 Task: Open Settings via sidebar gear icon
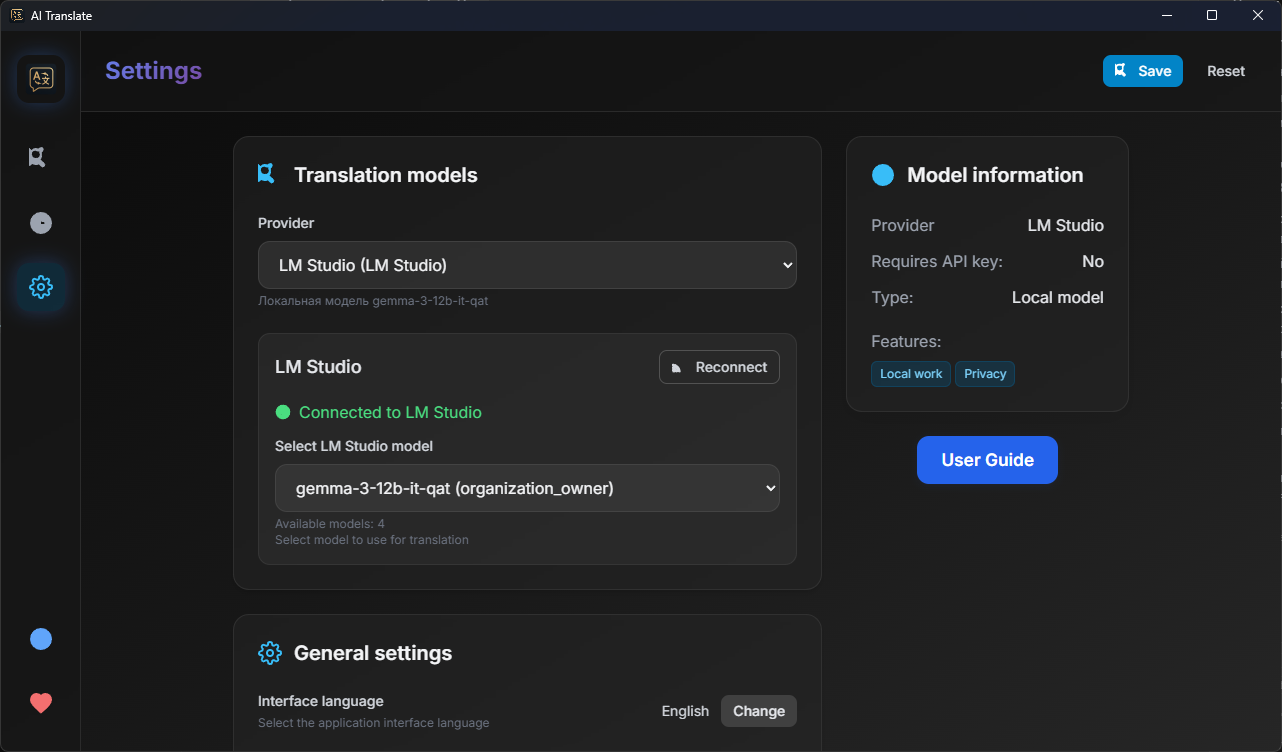pyautogui.click(x=41, y=287)
